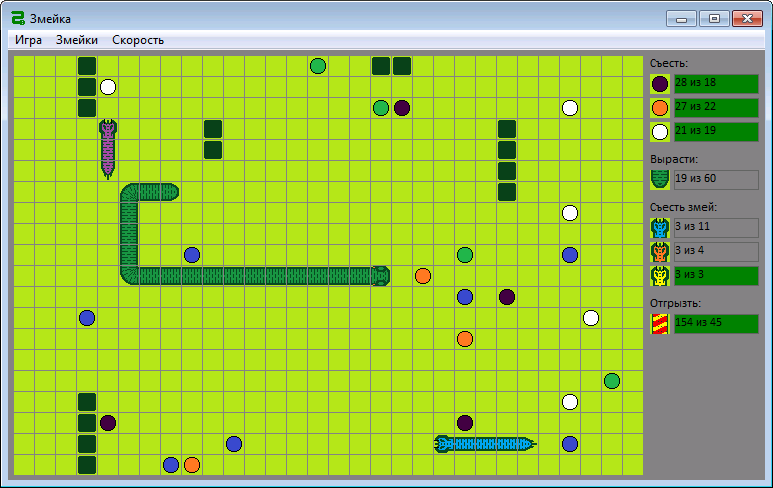Open the Скорость menu
Image resolution: width=773 pixels, height=488 pixels.
tap(138, 40)
